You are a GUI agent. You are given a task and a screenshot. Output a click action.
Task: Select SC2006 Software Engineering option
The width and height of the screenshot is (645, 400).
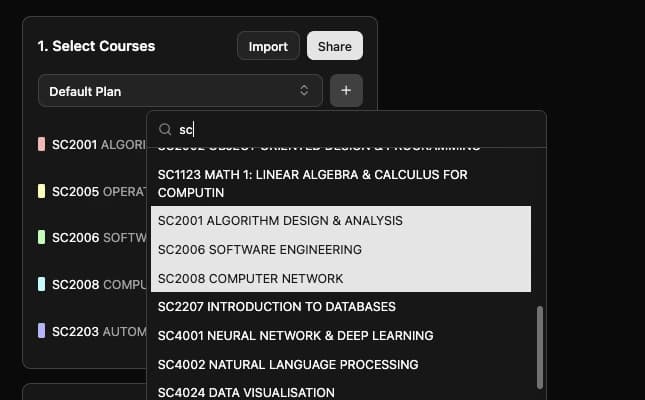point(341,249)
